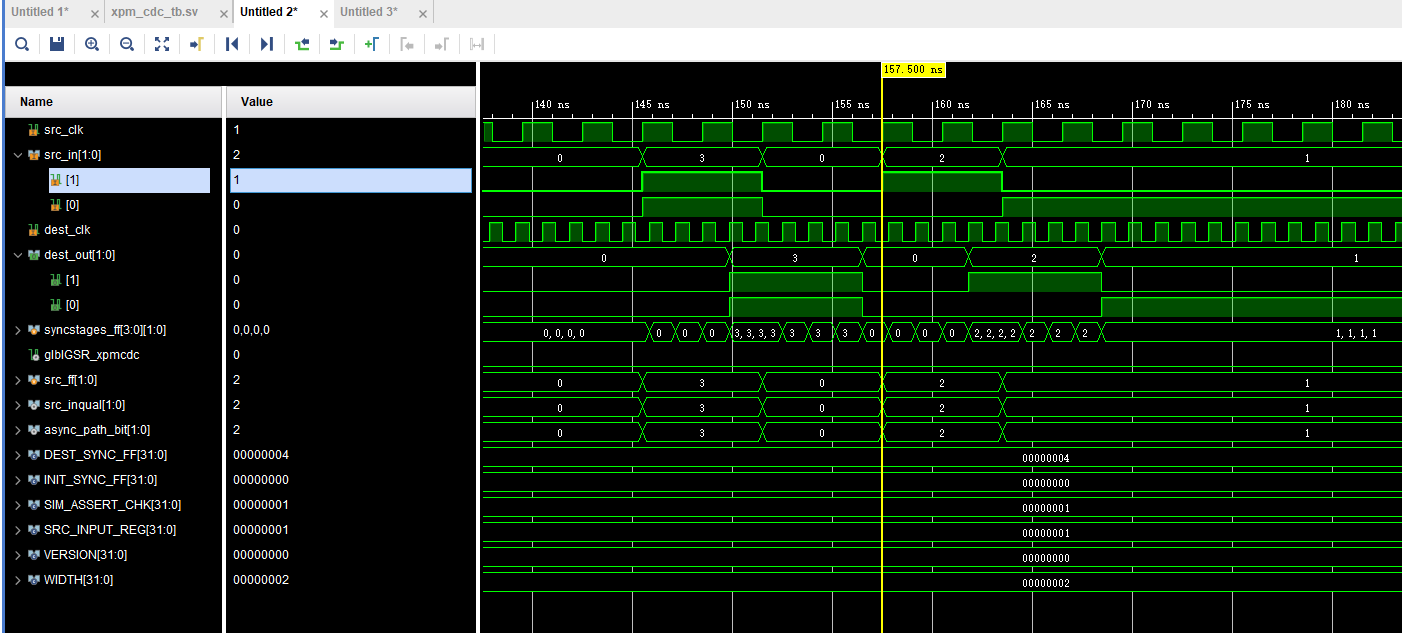Image resolution: width=1402 pixels, height=633 pixels.
Task: Open the waveform Find tool
Action: click(21, 44)
